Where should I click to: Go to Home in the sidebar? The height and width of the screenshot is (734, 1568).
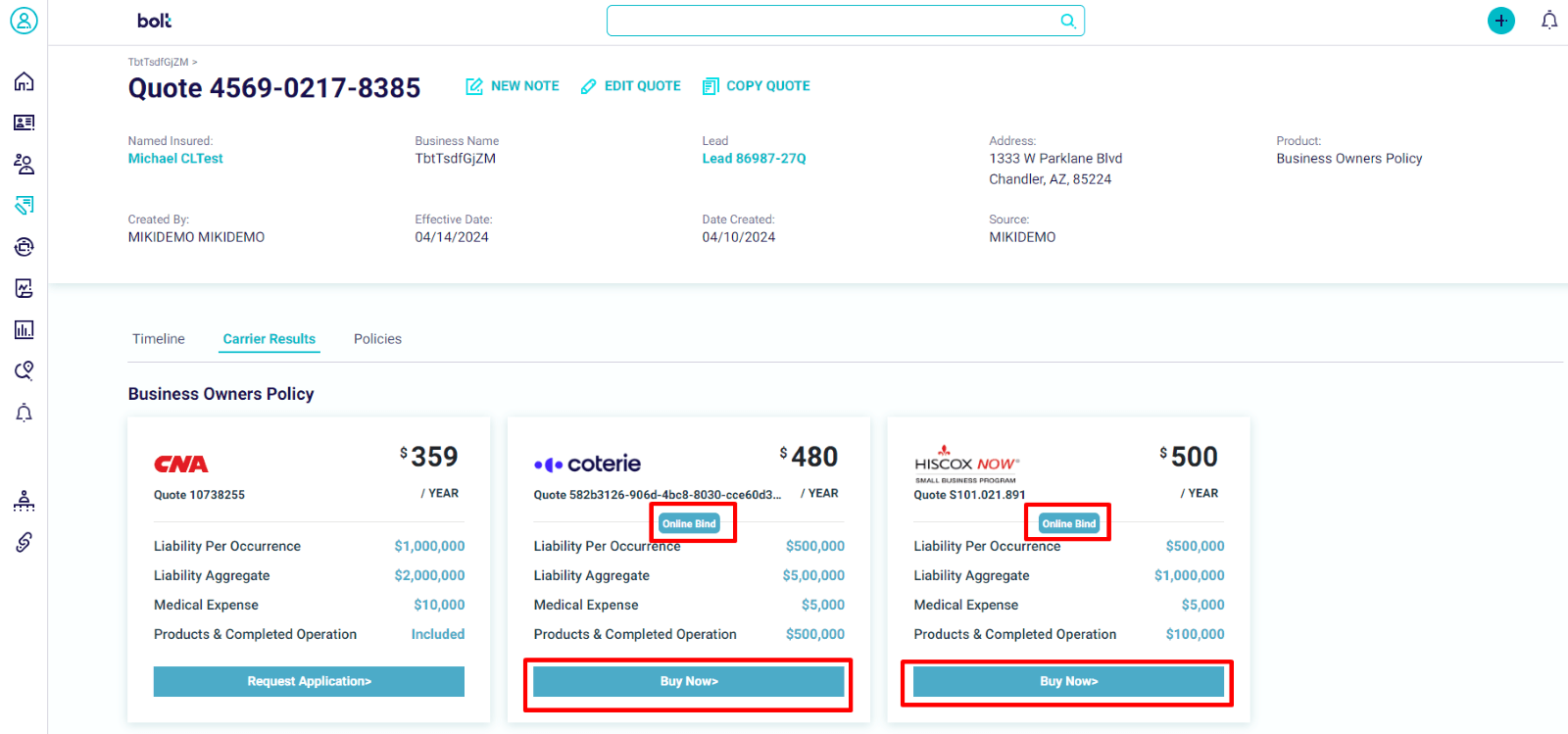coord(24,81)
